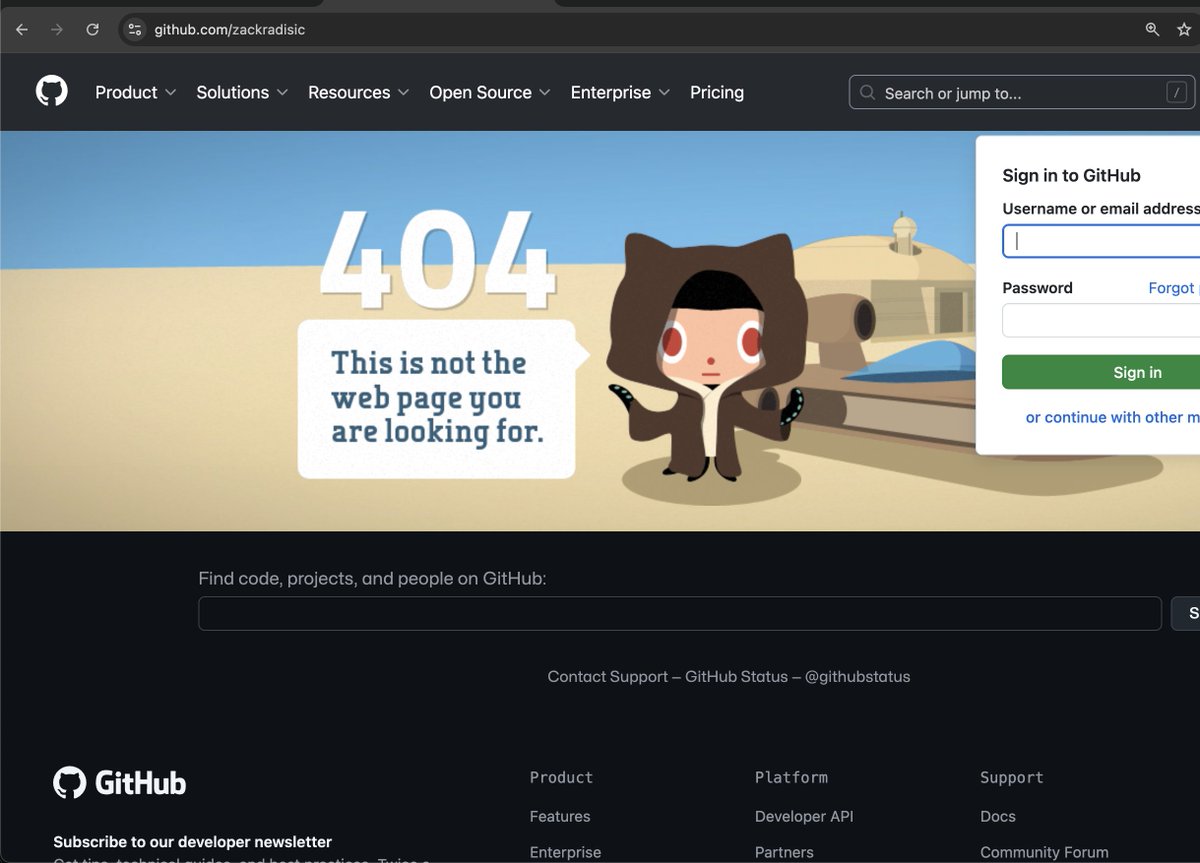
Task: Open the Features footer link
Action: coord(560,816)
